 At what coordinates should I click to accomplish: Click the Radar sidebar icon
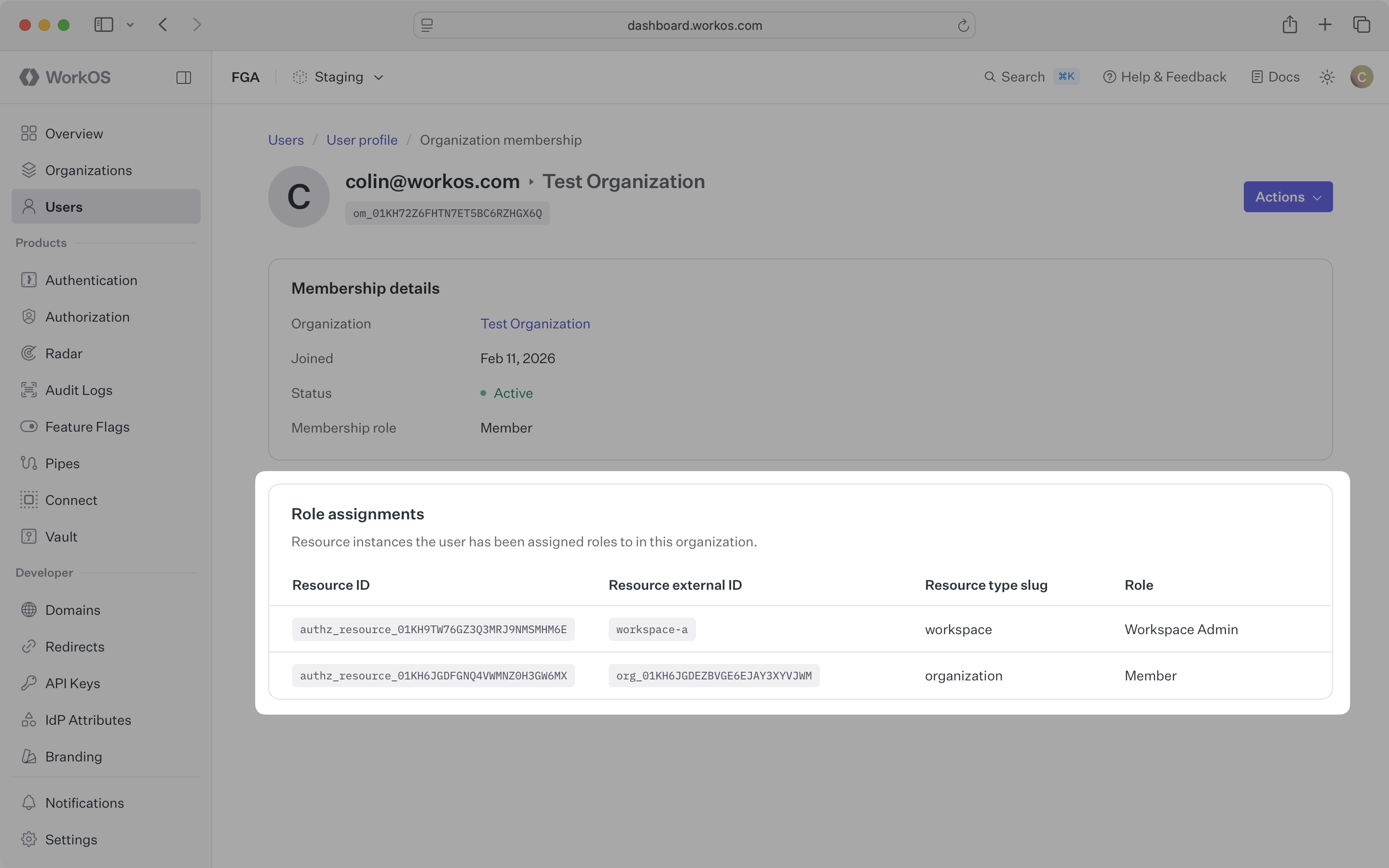(29, 353)
